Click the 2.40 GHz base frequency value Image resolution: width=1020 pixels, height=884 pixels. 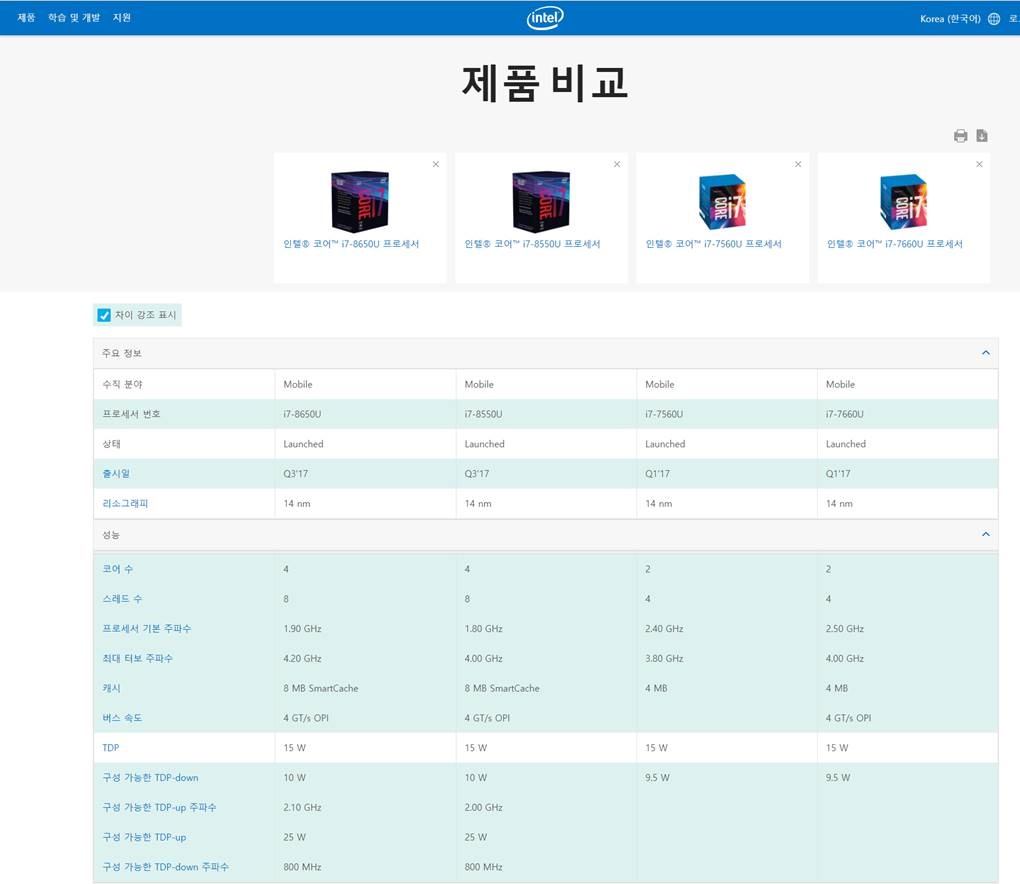pyautogui.click(x=664, y=628)
